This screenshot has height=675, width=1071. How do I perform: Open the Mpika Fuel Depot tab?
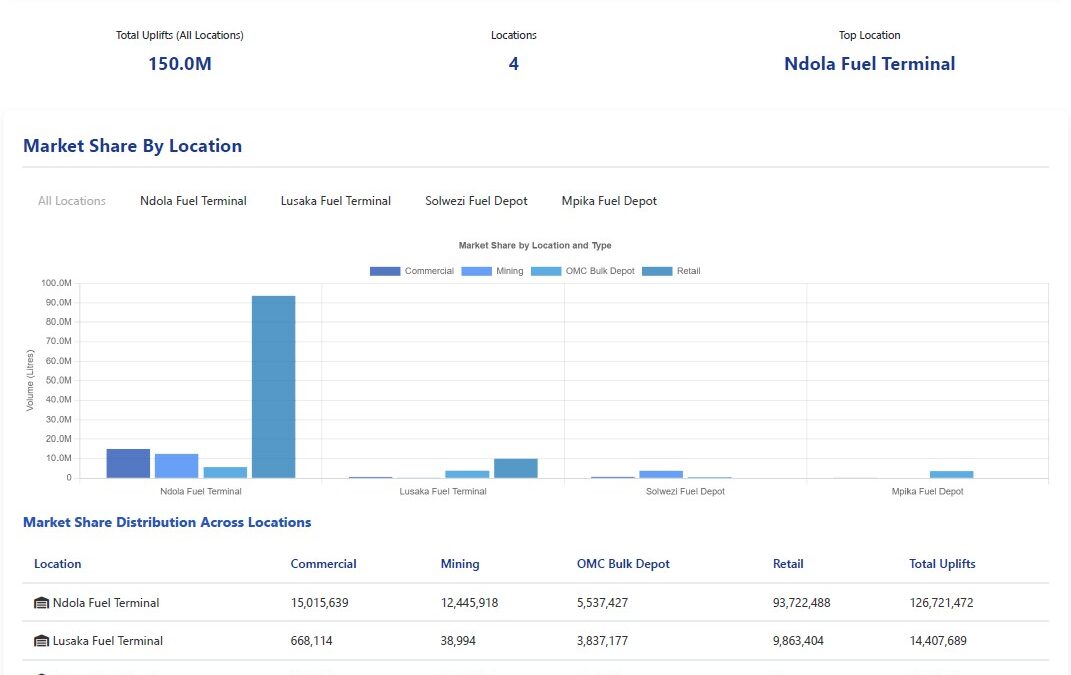click(x=609, y=201)
